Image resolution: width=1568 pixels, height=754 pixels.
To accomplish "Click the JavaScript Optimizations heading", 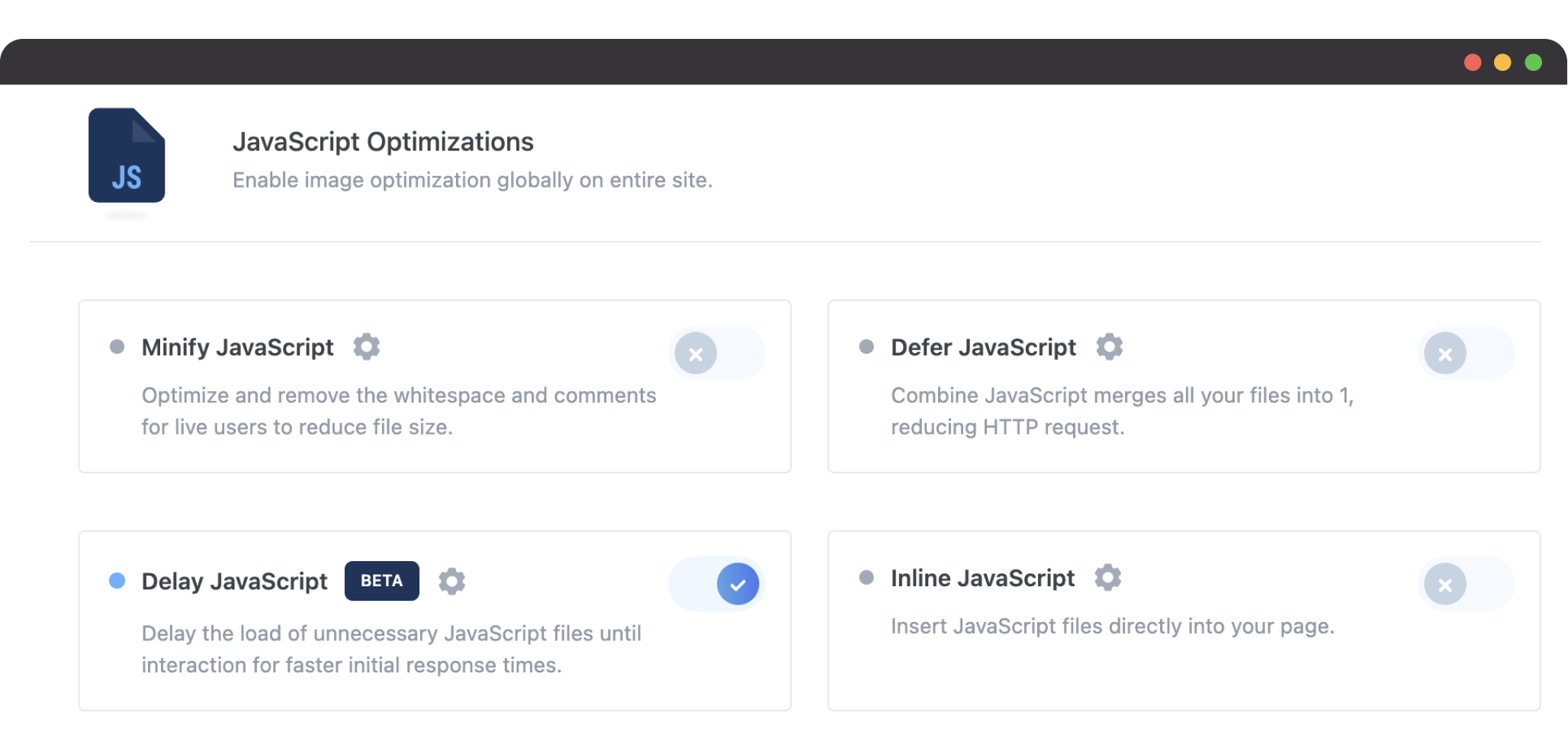I will (383, 143).
